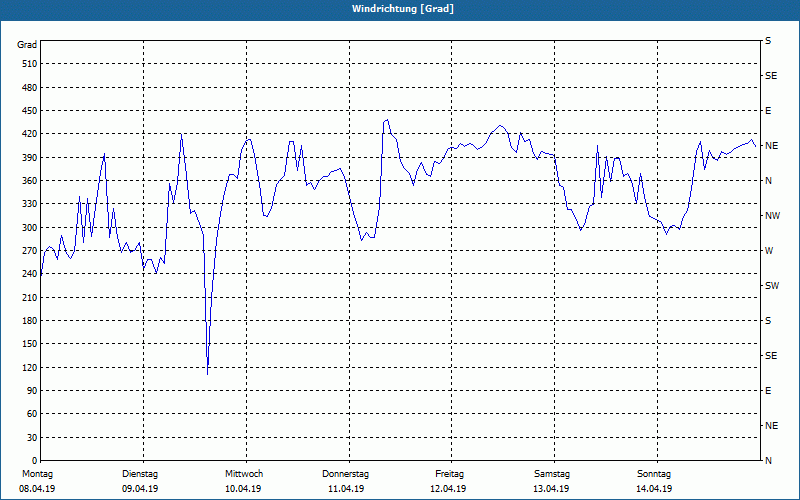Image resolution: width=800 pixels, height=500 pixels.
Task: Click the blue line's deepest dip near 110 degrees
Action: tap(208, 374)
